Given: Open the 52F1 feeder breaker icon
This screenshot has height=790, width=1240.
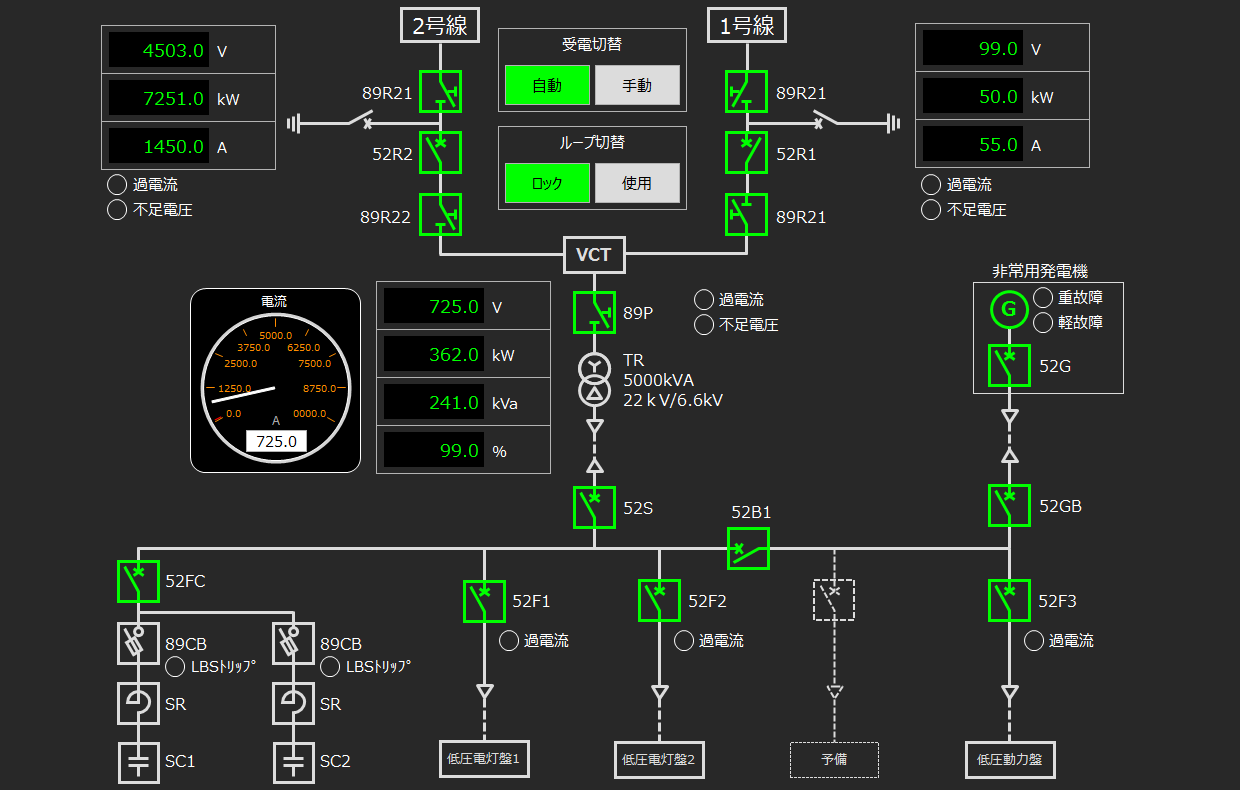Looking at the screenshot, I should coord(484,601).
